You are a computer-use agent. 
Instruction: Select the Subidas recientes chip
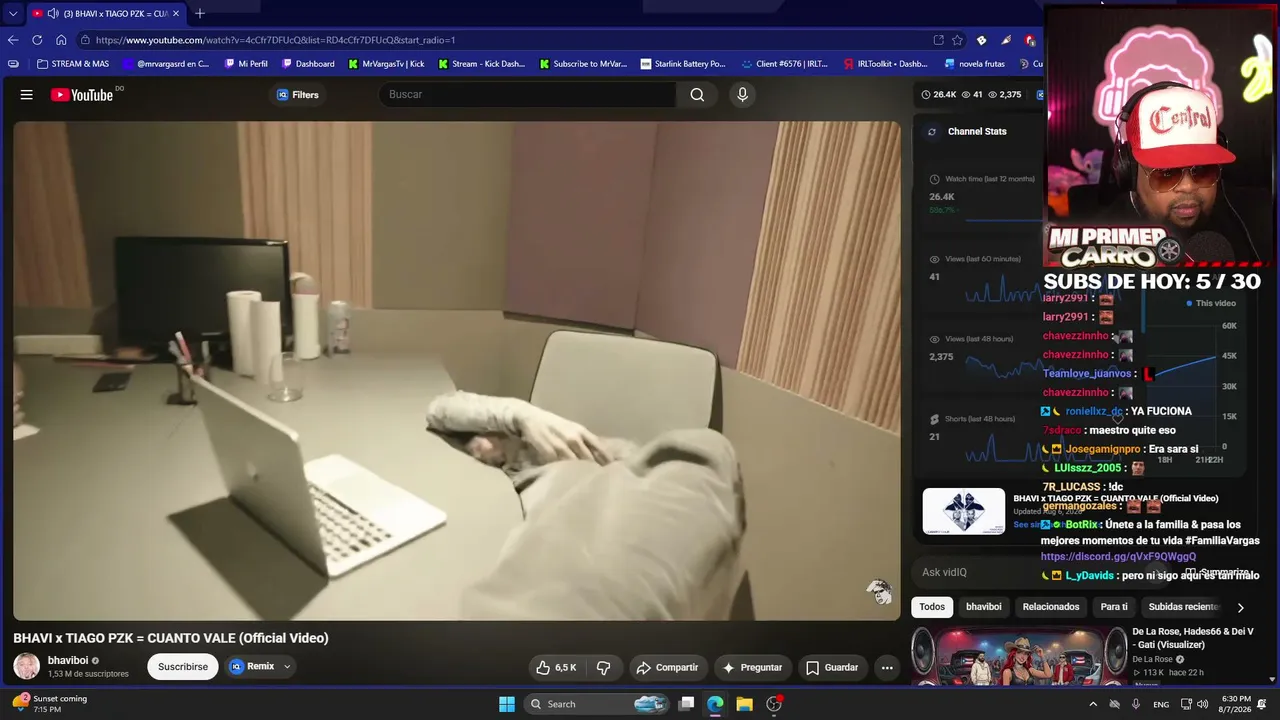pyautogui.click(x=1183, y=607)
